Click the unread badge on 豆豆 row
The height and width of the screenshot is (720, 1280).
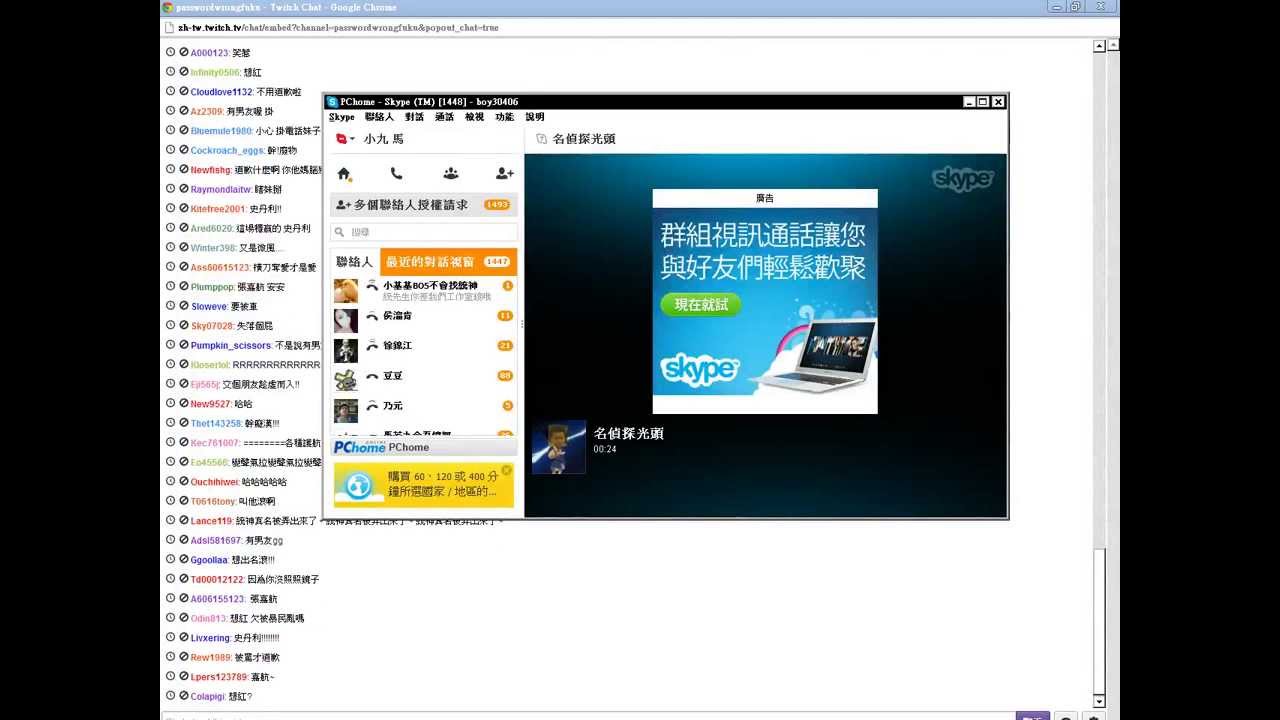(x=505, y=376)
